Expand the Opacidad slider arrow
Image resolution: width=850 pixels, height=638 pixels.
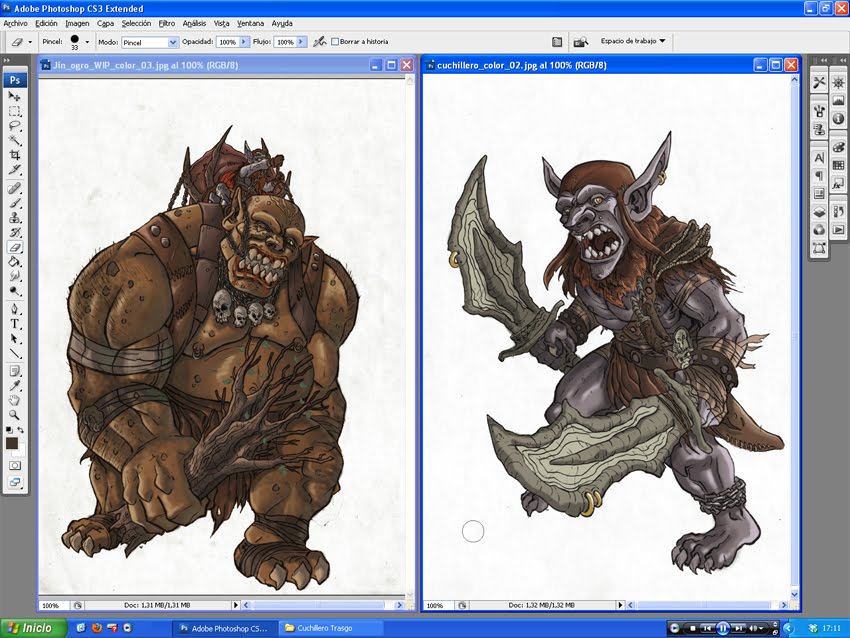click(x=244, y=42)
